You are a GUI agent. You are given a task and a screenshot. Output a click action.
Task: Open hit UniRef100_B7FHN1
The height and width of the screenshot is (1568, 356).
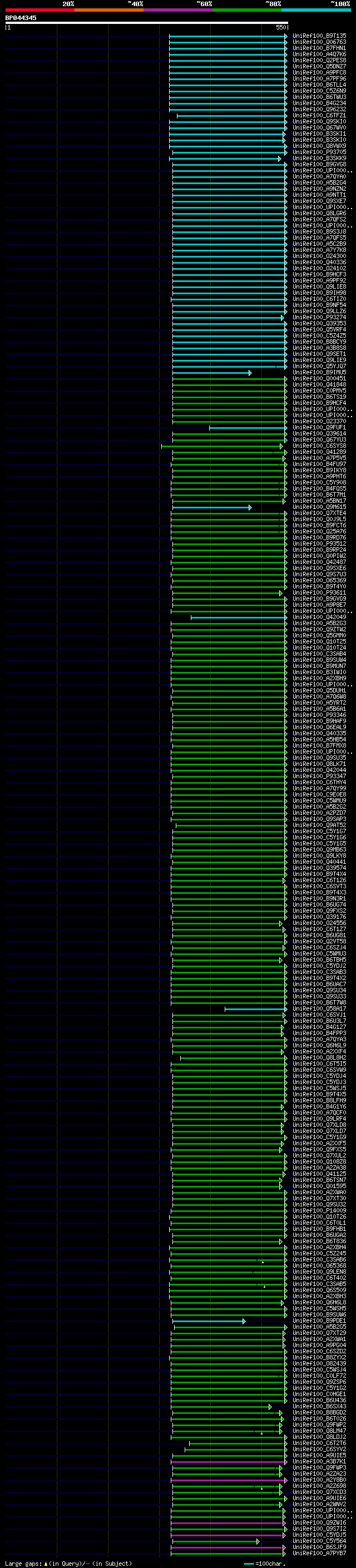click(319, 48)
